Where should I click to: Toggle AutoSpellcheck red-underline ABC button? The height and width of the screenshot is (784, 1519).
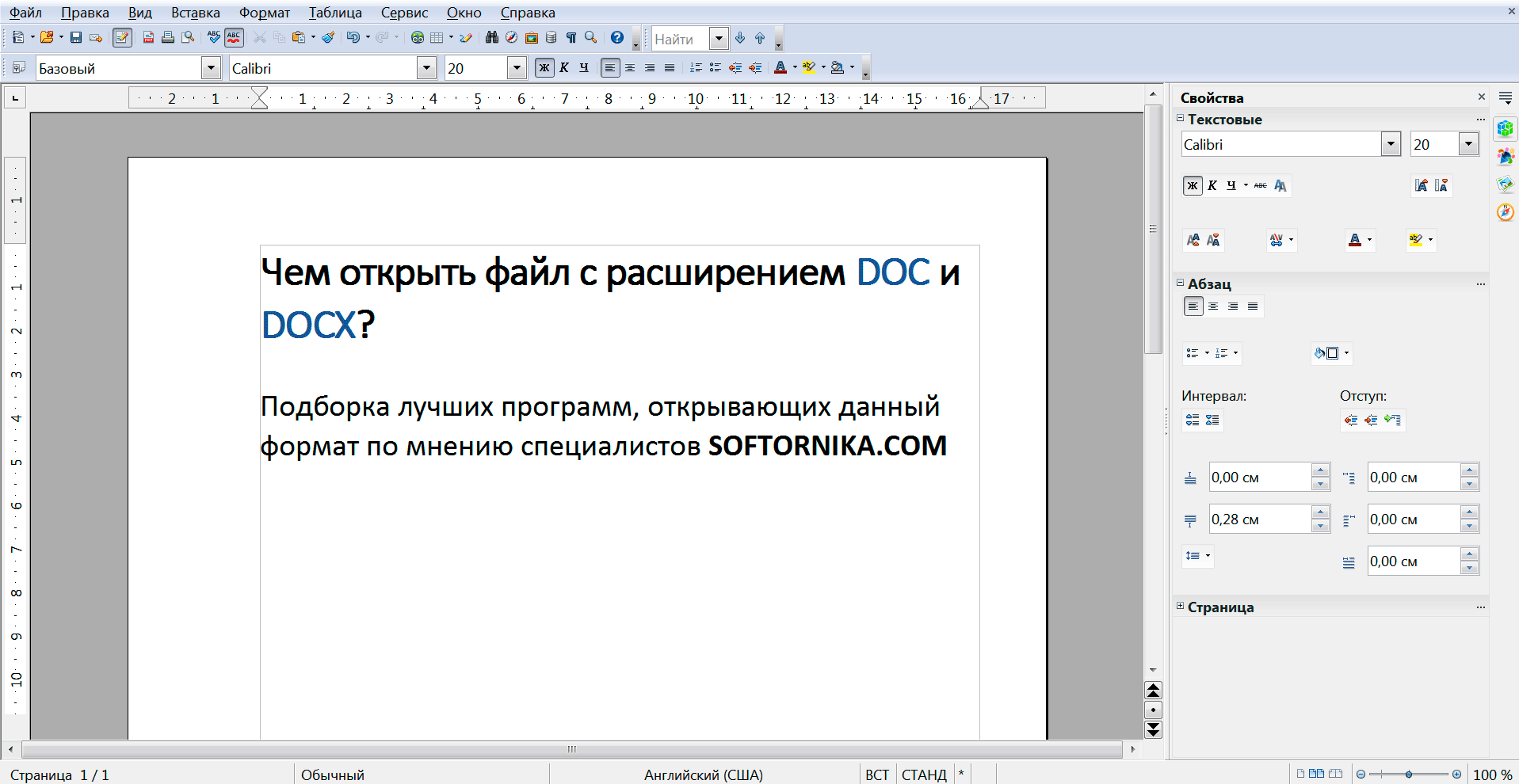click(234, 37)
